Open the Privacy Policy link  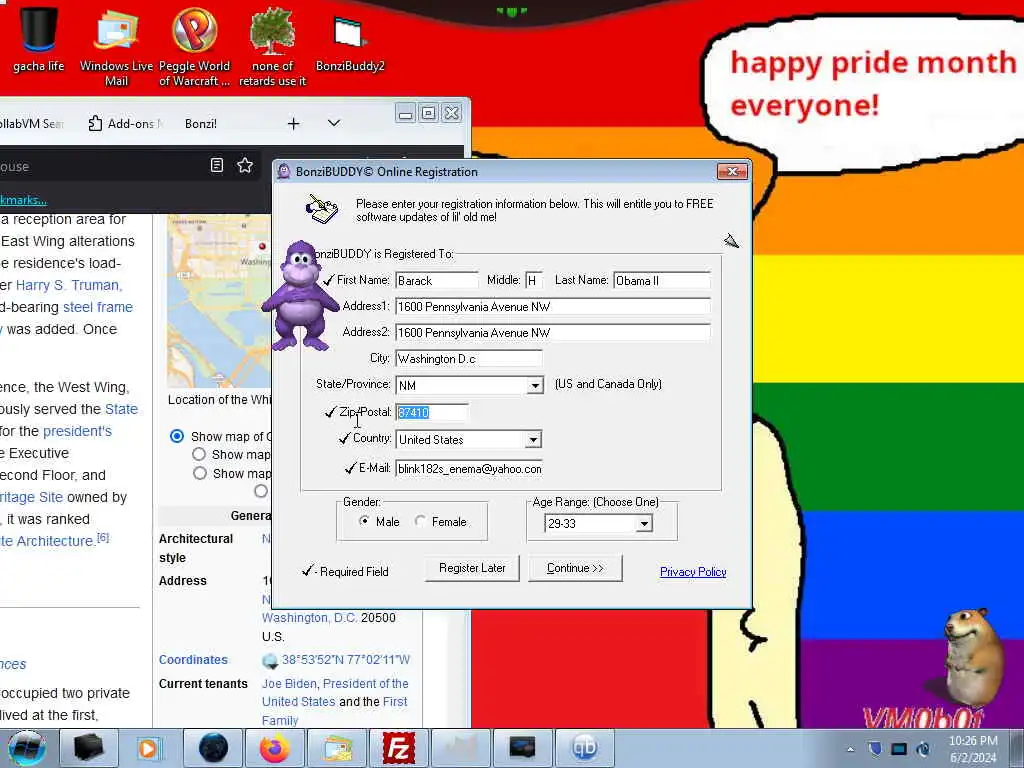point(693,572)
